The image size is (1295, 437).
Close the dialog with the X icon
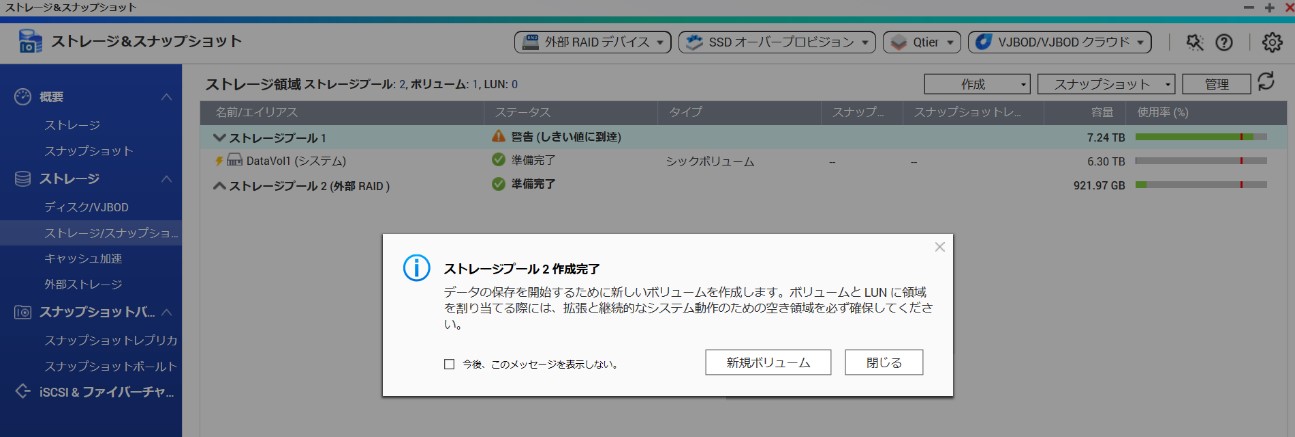tap(939, 247)
